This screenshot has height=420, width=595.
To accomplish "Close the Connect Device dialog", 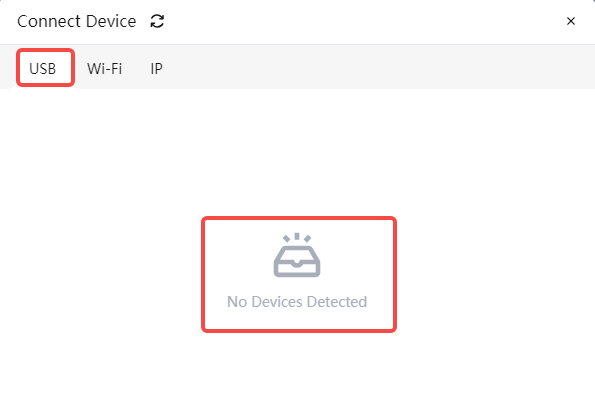I will pos(571,21).
